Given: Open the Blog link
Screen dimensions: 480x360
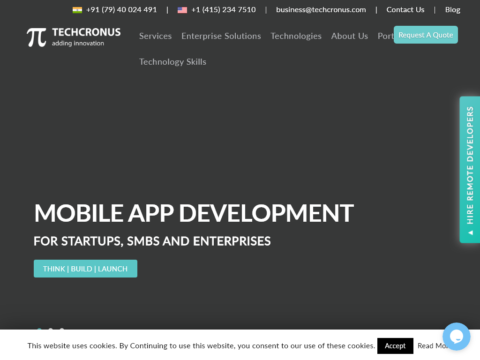Looking at the screenshot, I should (453, 10).
